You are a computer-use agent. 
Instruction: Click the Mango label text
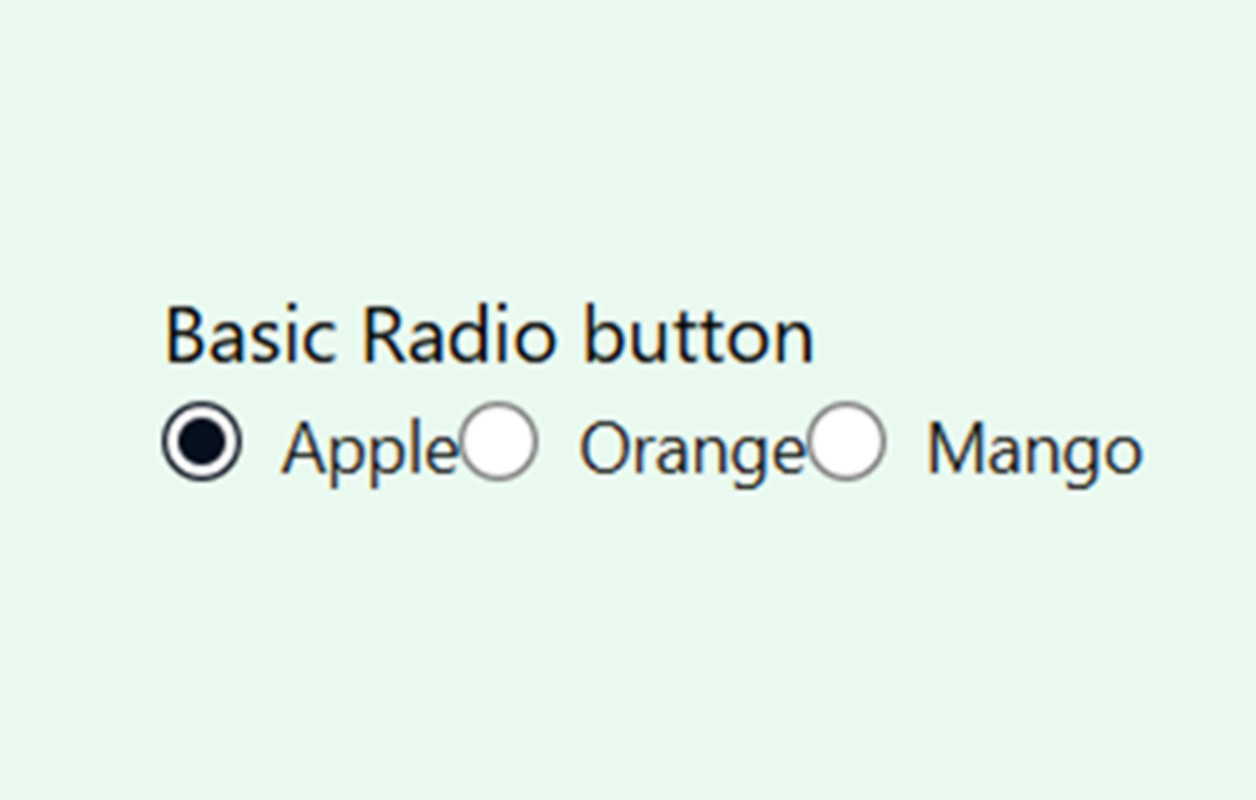pos(1034,450)
